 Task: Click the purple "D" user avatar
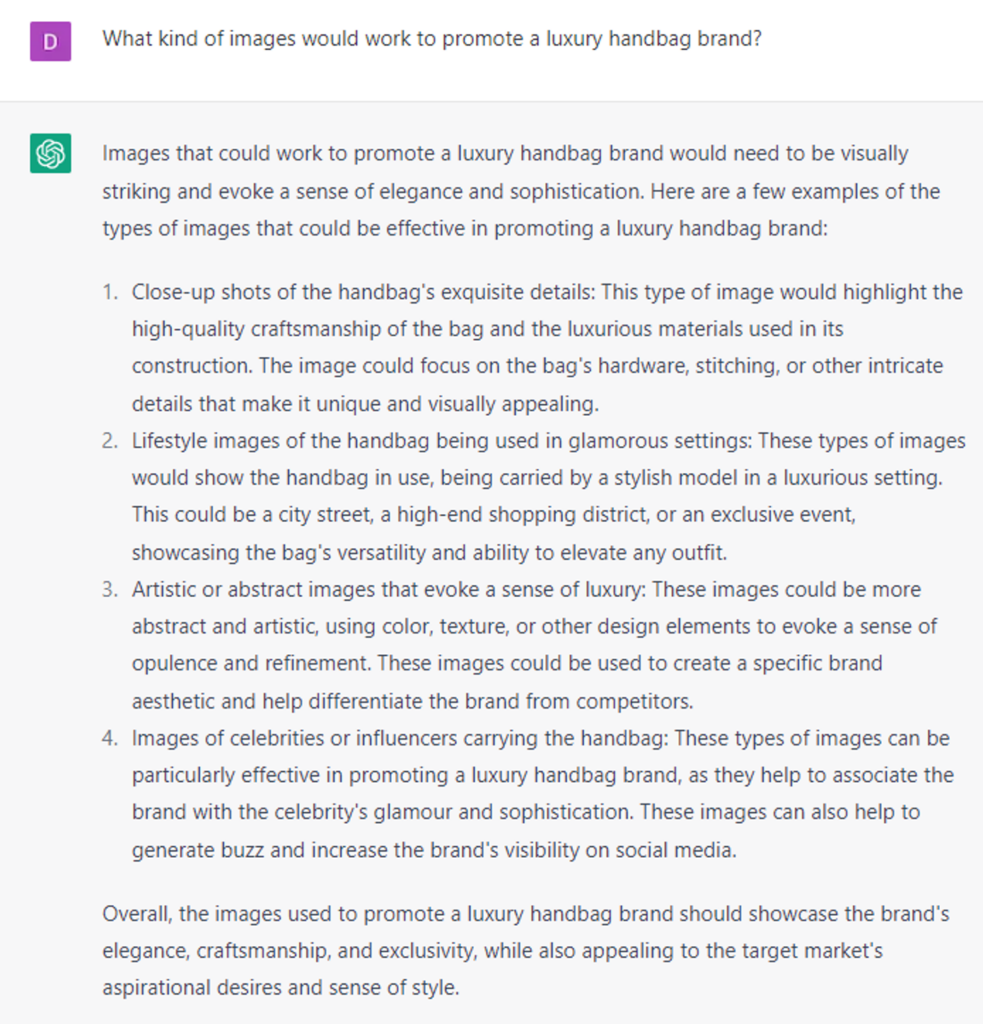point(50,41)
